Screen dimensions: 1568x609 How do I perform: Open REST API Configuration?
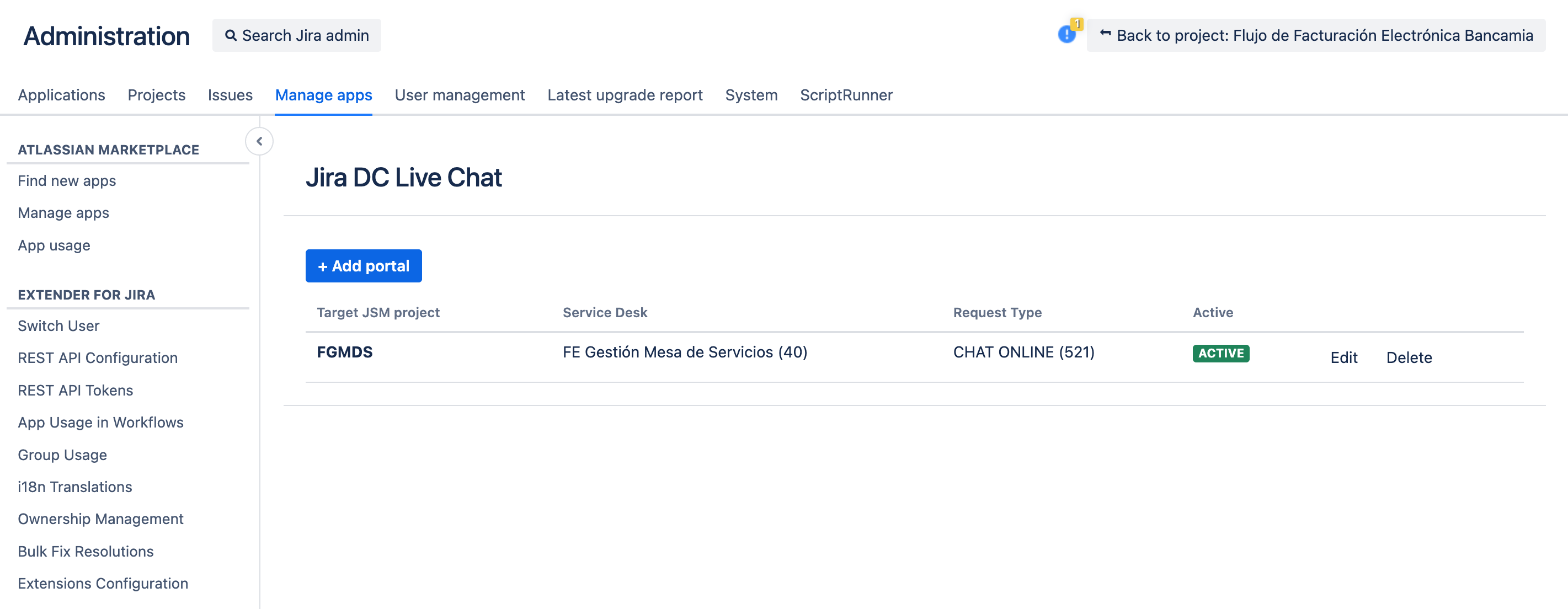click(98, 358)
